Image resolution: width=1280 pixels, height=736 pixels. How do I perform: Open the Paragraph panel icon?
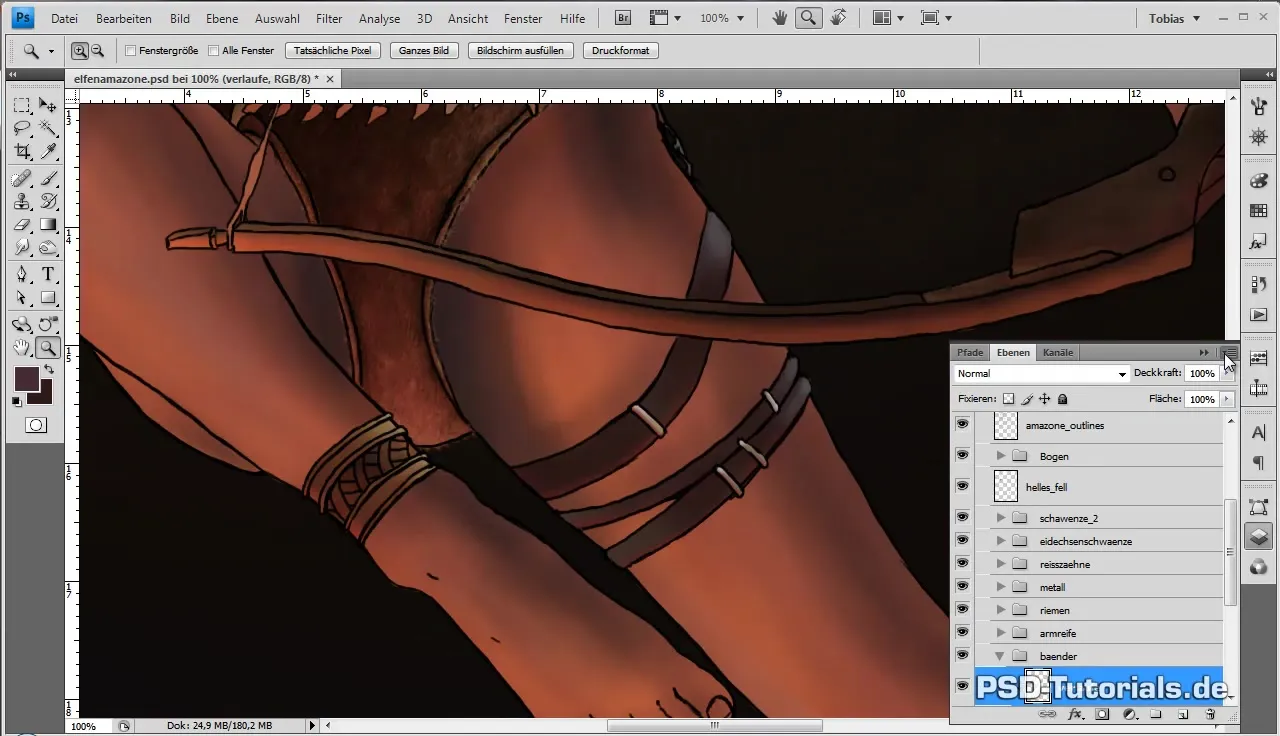click(x=1259, y=463)
